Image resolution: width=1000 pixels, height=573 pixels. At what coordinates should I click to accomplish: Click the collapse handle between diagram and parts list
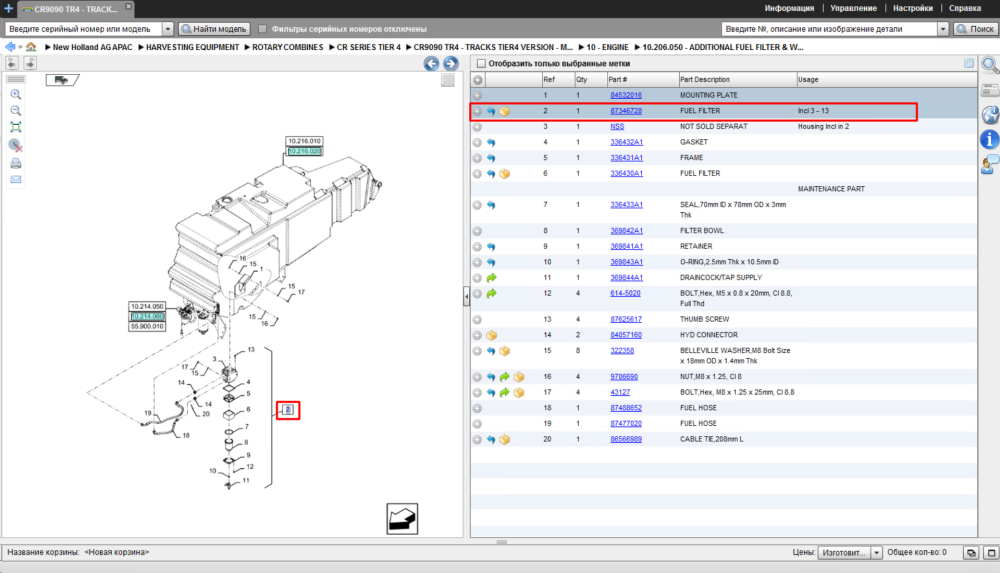click(x=466, y=296)
